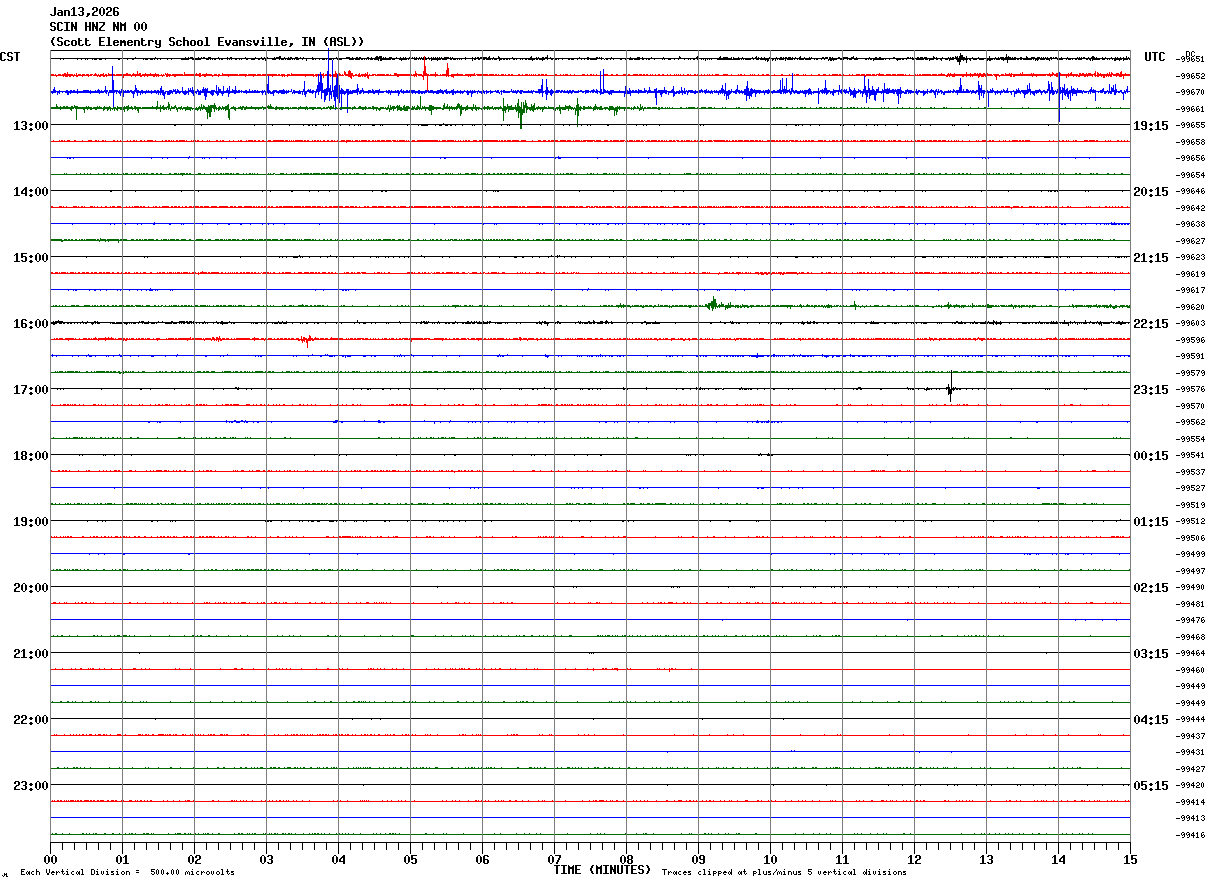Click the Traces clipped at plus/minus note
Image resolution: width=1210 pixels, height=886 pixels.
click(x=784, y=873)
